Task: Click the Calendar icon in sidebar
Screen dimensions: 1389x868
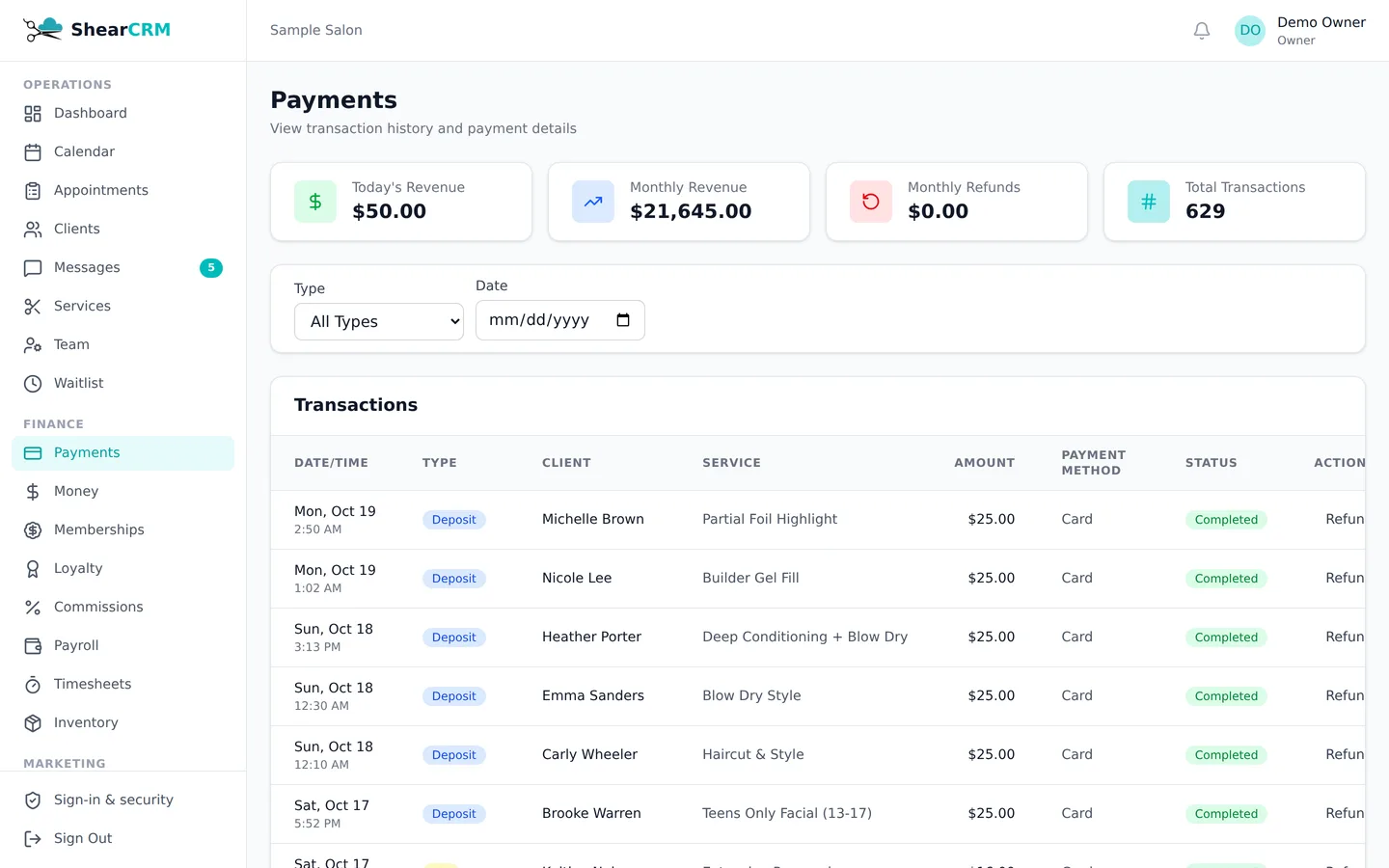Action: coord(33,152)
